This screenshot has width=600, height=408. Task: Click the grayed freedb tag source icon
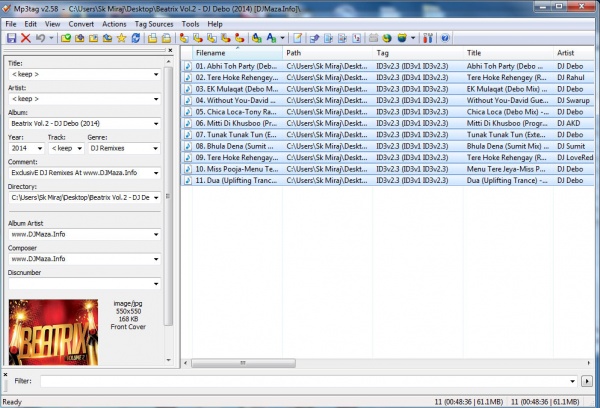click(x=373, y=38)
